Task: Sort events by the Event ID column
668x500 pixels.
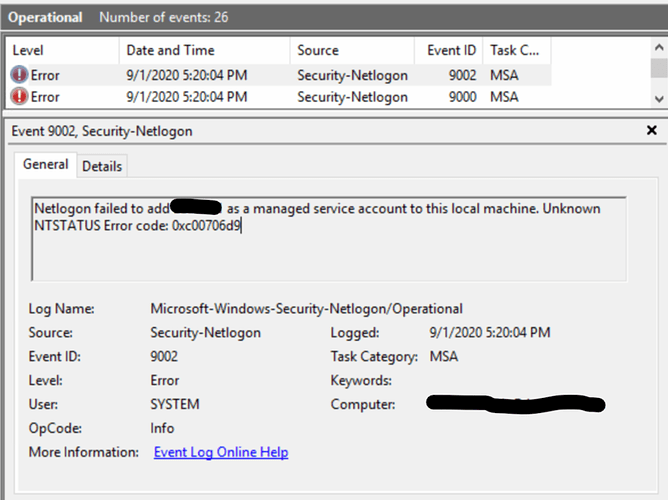Action: (x=445, y=50)
